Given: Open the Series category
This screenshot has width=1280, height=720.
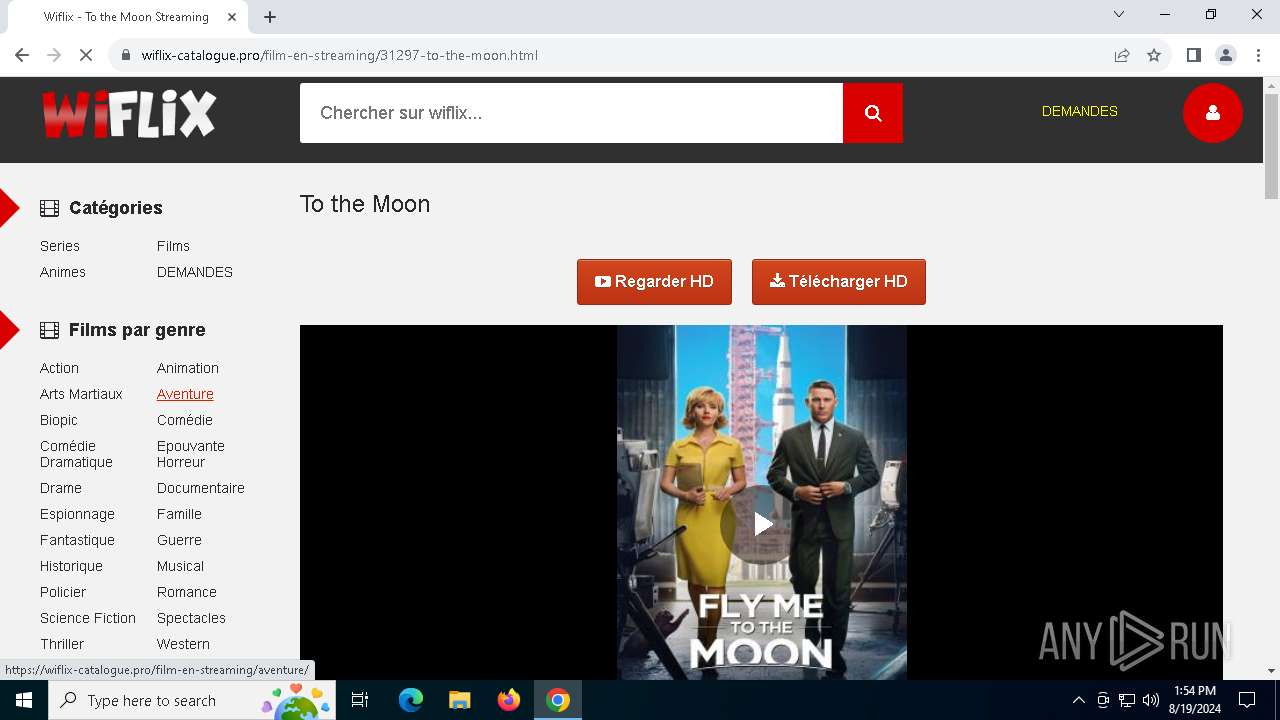Looking at the screenshot, I should point(60,246).
